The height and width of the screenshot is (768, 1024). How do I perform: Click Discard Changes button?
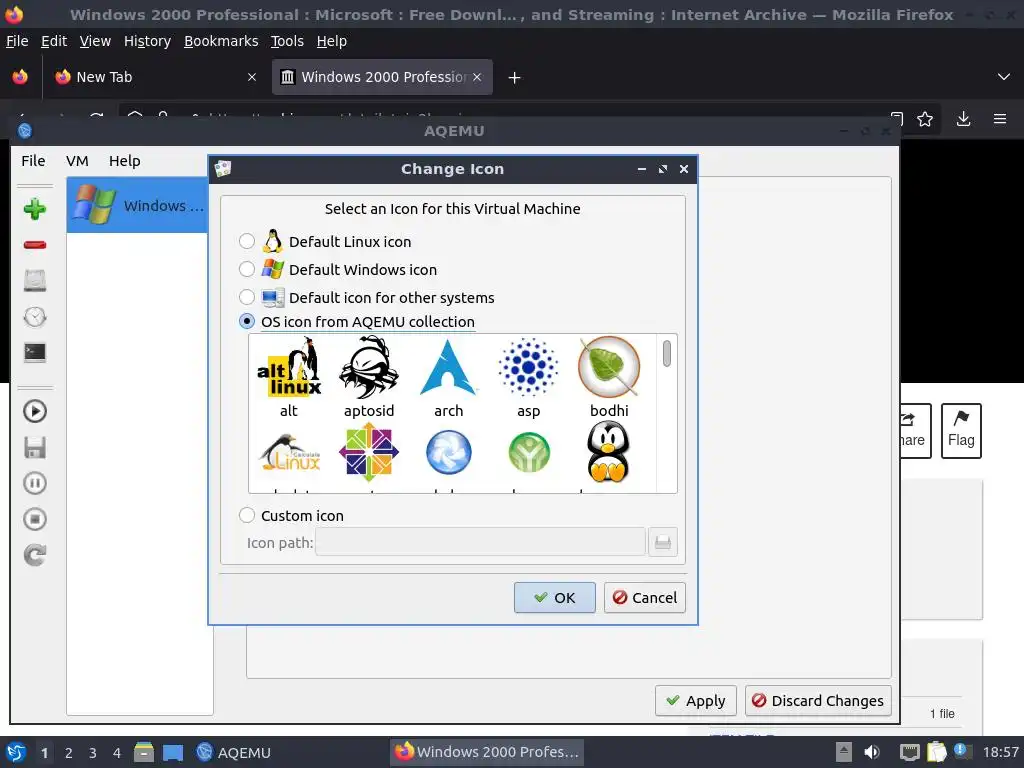click(818, 701)
